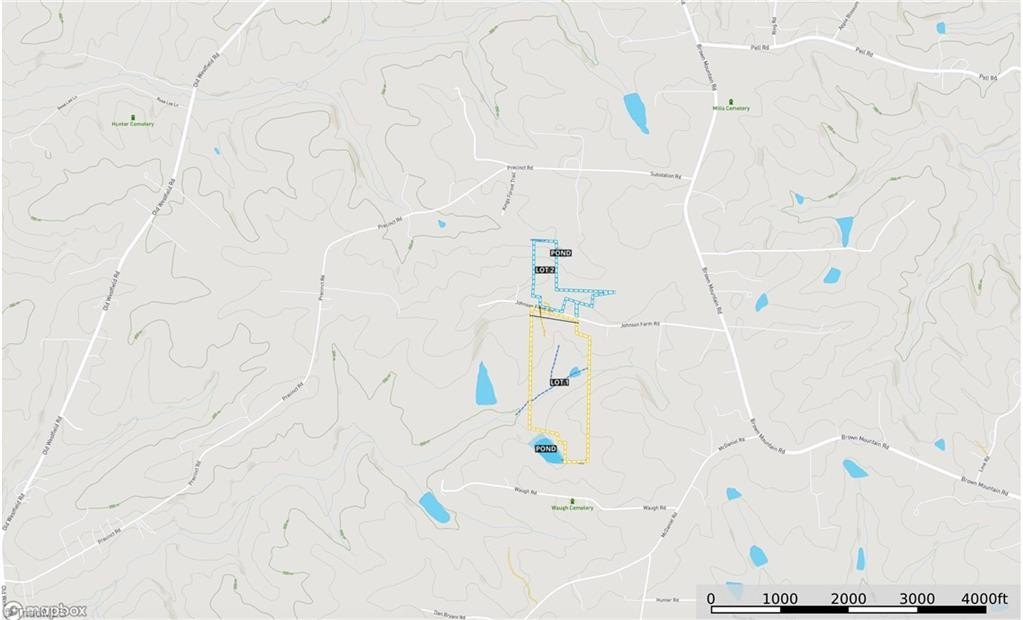1023x620 pixels.
Task: Open the Mapbox logo link
Action: click(44, 610)
